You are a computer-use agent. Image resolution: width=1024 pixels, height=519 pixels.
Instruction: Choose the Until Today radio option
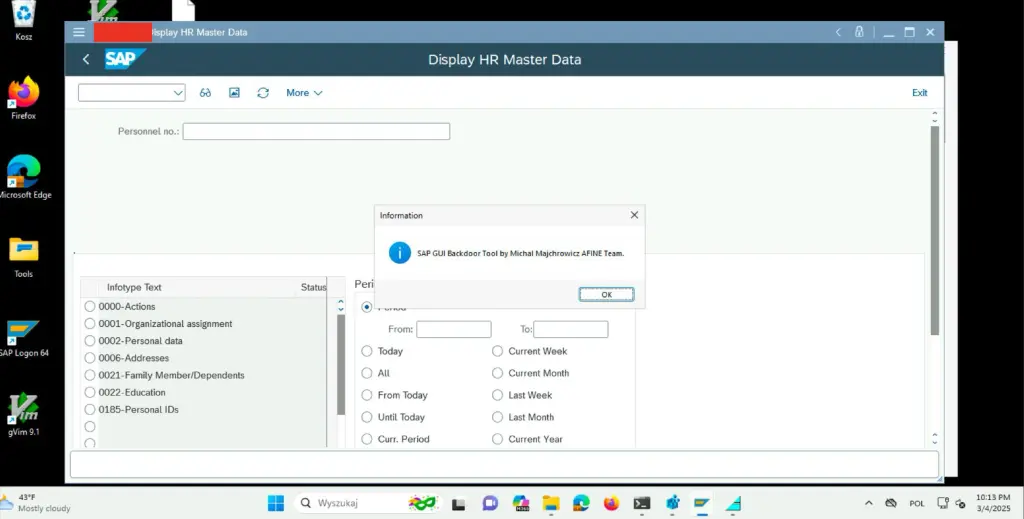click(367, 417)
